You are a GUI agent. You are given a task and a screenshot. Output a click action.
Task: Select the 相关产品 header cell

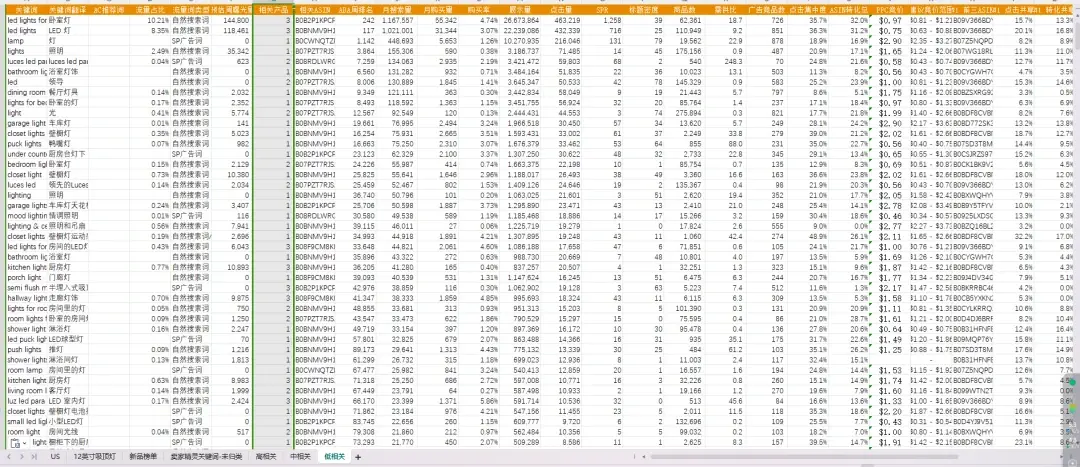coord(273,11)
